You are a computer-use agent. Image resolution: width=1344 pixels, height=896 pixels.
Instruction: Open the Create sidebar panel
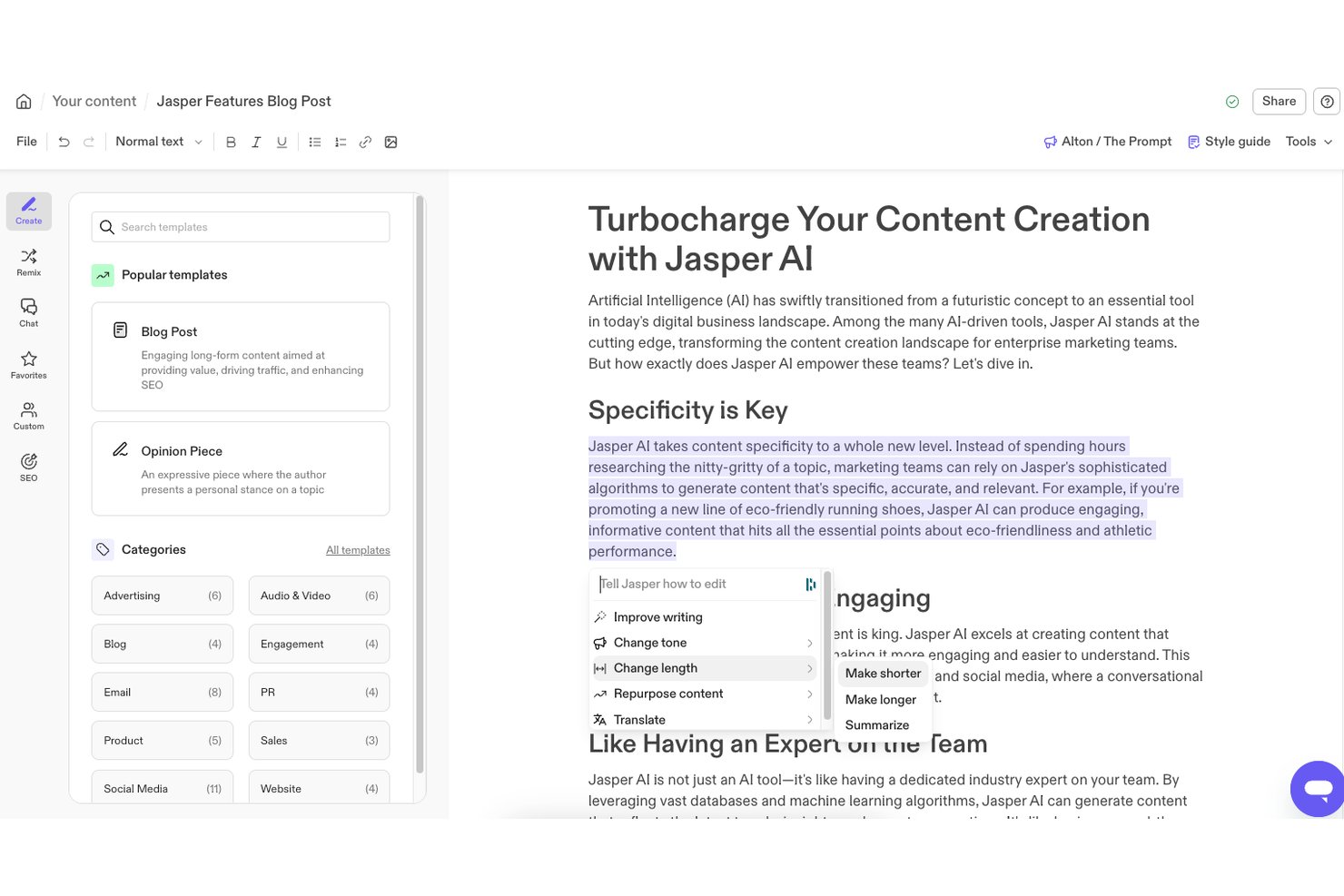click(x=29, y=211)
